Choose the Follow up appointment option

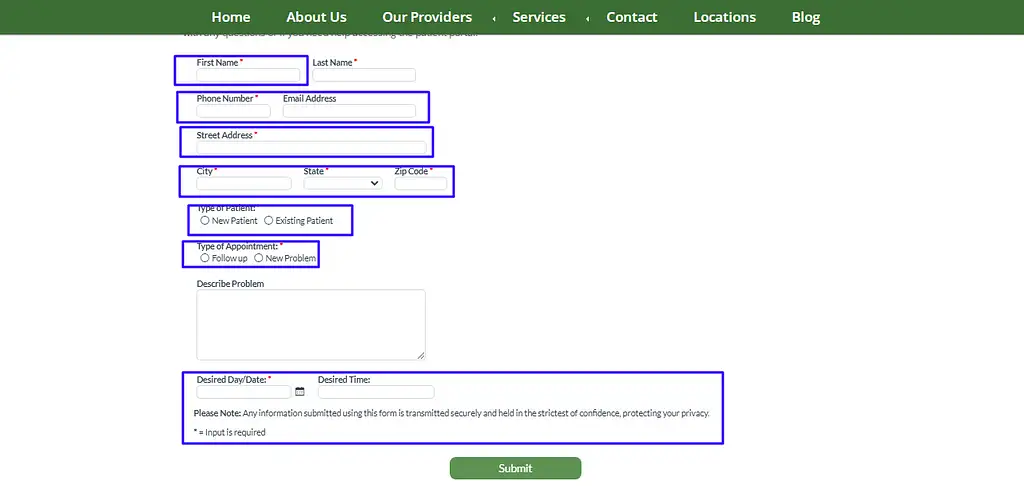click(205, 258)
